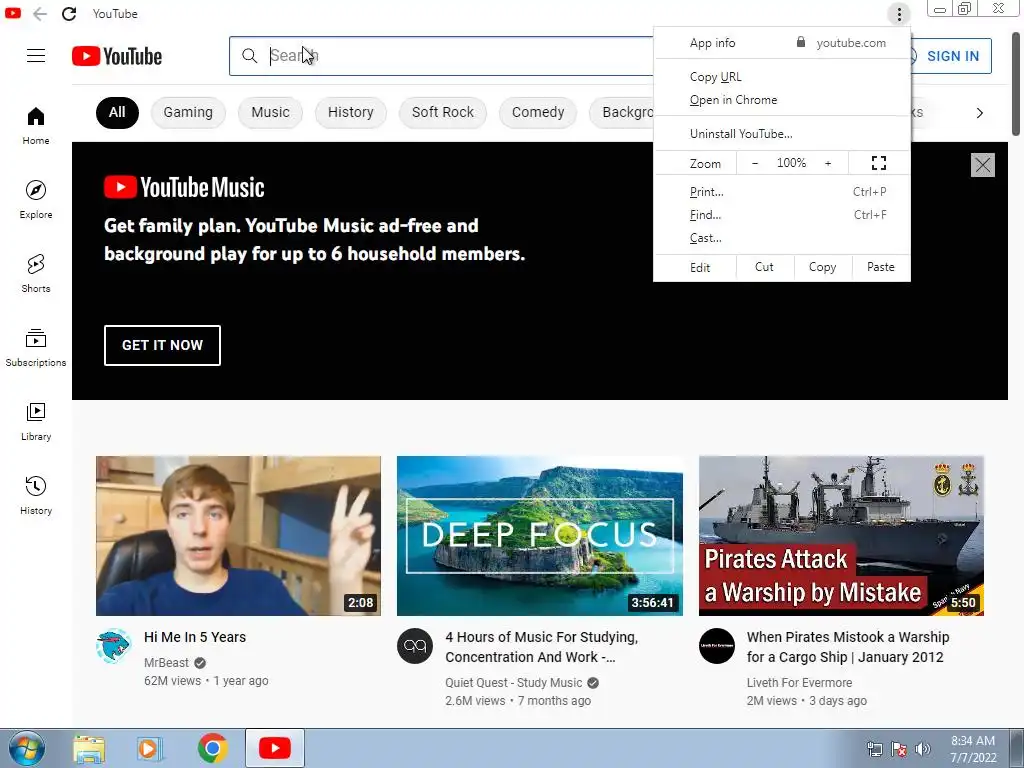Select the Comedy category chip
This screenshot has width=1024, height=768.
[538, 112]
